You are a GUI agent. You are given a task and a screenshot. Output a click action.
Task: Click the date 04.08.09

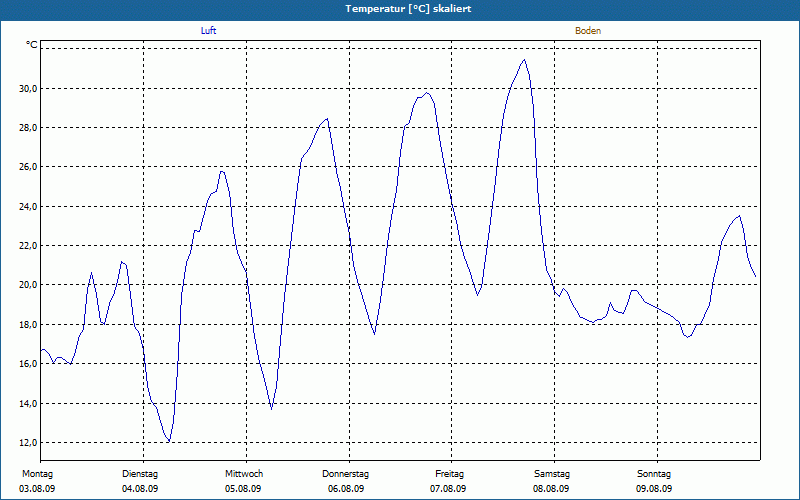click(140, 489)
